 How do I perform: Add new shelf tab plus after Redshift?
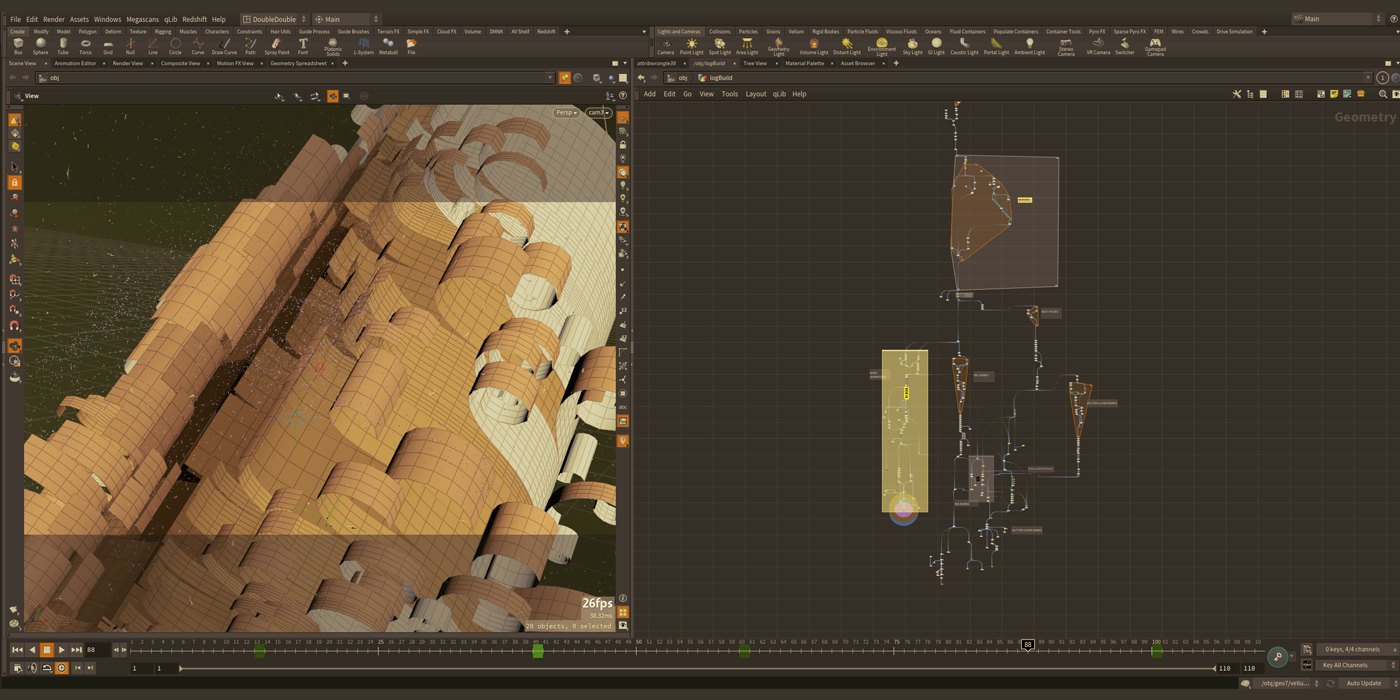click(568, 31)
